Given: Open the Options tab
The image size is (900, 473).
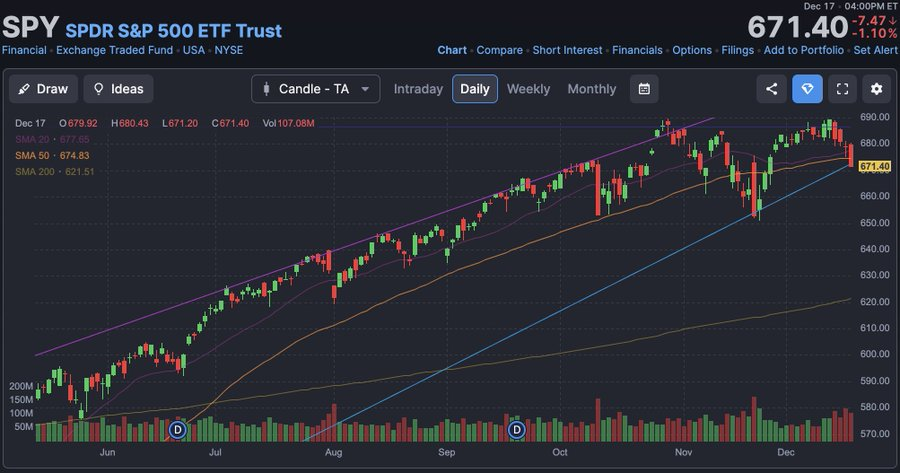Looking at the screenshot, I should (x=692, y=50).
